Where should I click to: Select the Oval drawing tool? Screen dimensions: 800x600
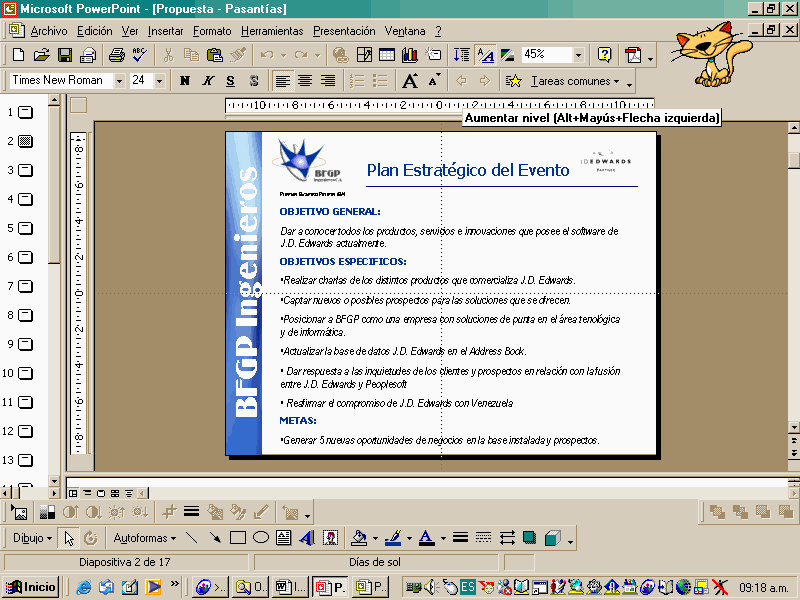261,538
